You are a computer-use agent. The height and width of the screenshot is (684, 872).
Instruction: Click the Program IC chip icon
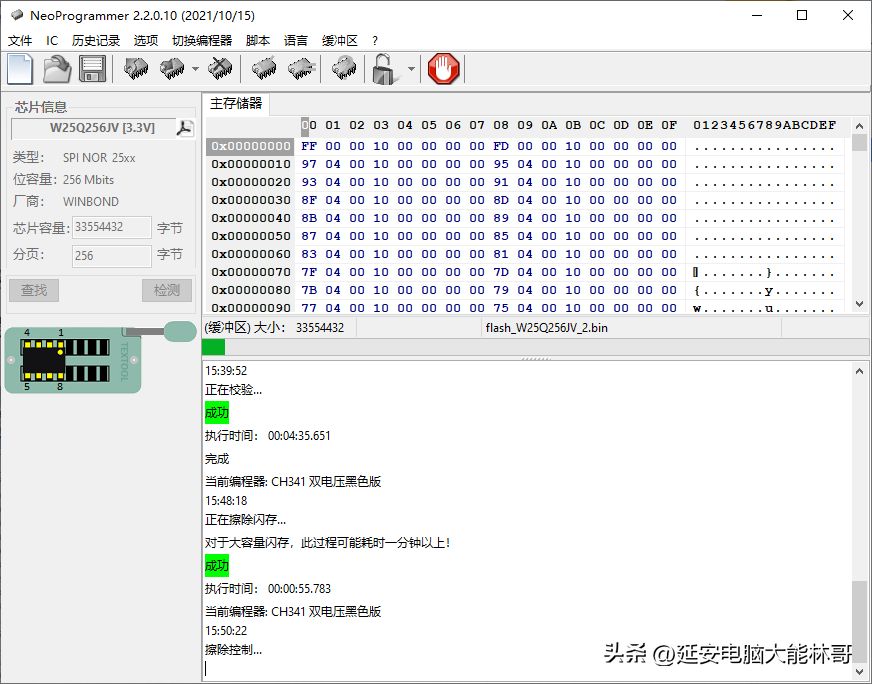tap(172, 69)
